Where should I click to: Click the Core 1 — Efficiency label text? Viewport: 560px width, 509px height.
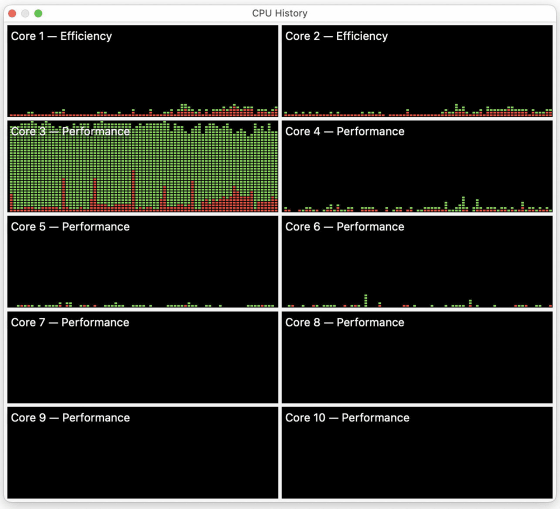point(61,36)
